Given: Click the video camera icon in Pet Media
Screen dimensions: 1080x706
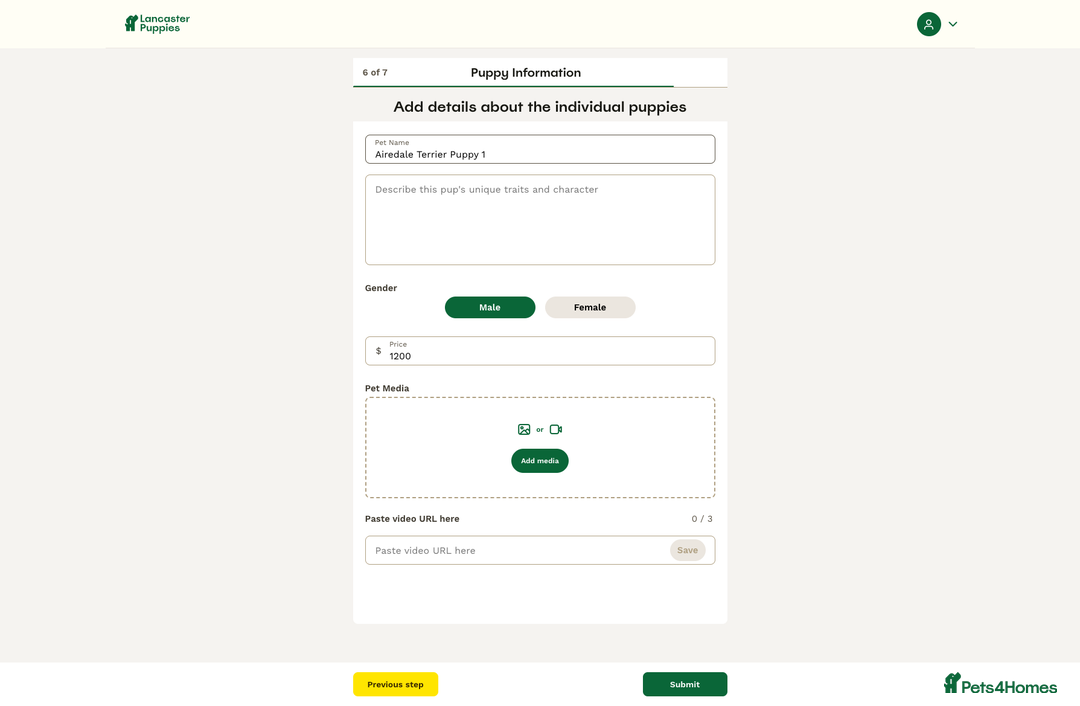Looking at the screenshot, I should 556,430.
